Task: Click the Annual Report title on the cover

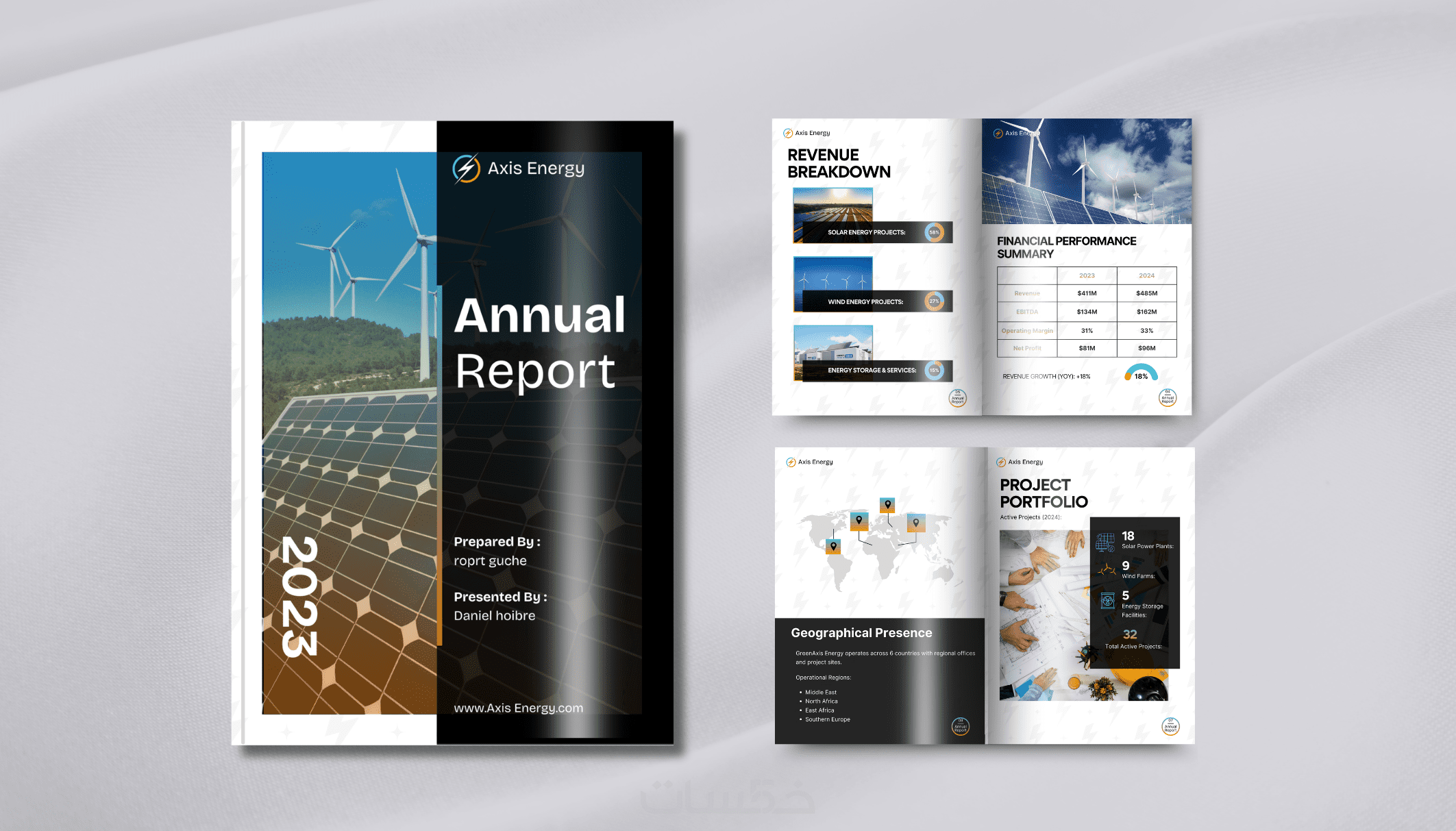Action: pos(539,343)
